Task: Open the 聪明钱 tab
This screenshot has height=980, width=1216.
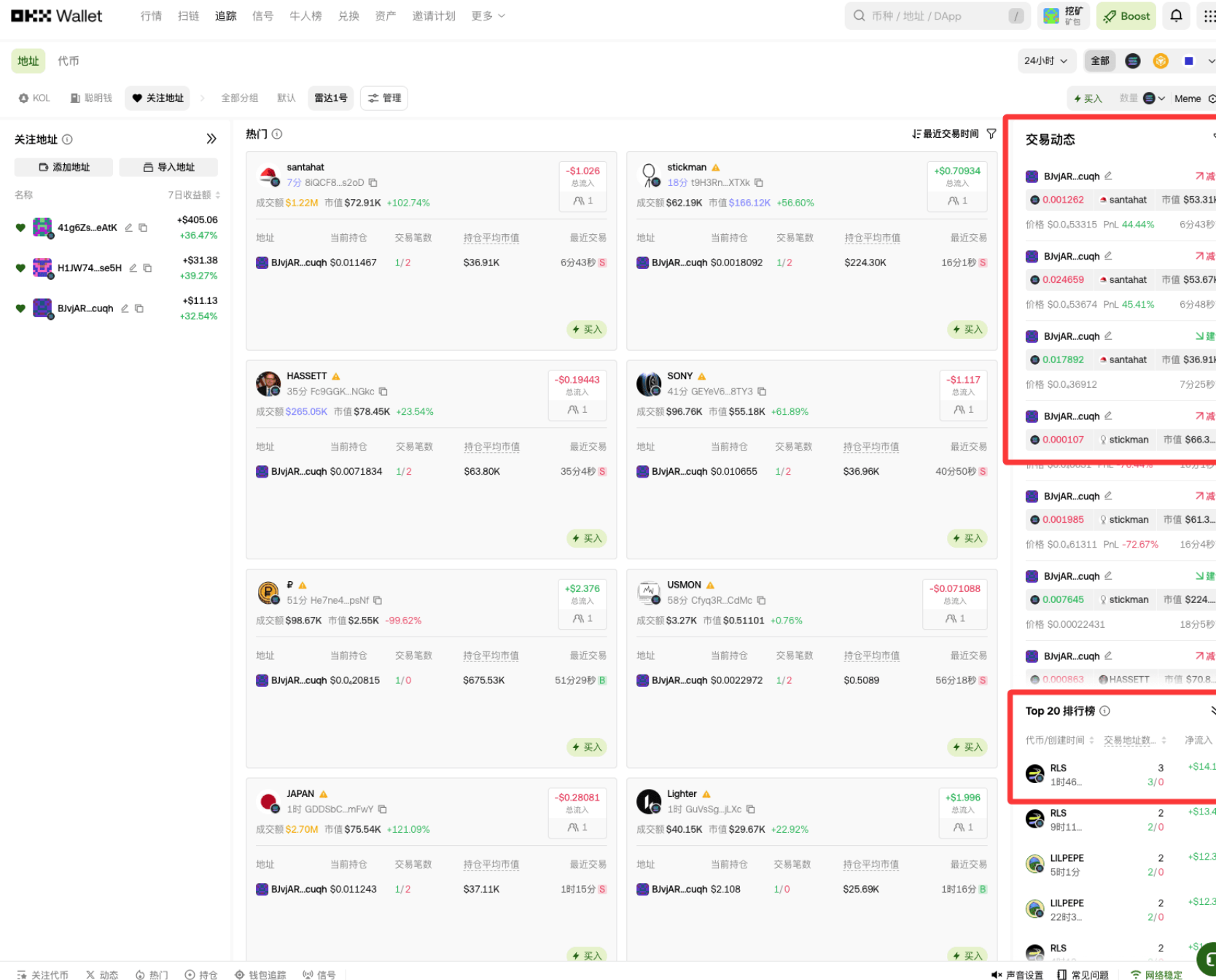Action: pos(91,98)
